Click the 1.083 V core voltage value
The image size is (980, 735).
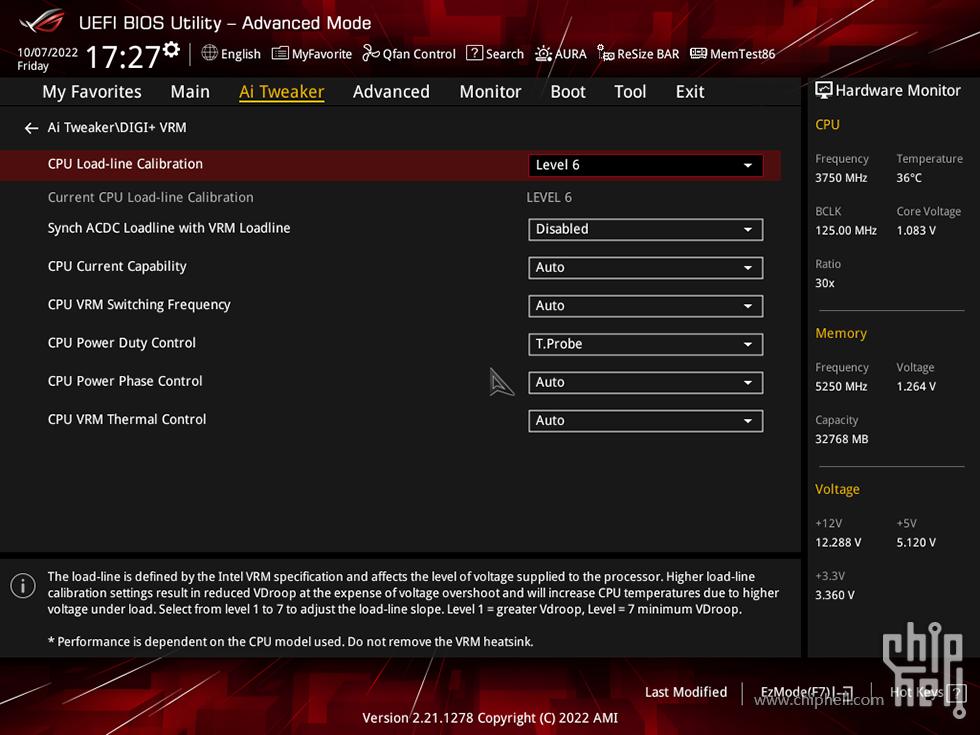click(916, 231)
